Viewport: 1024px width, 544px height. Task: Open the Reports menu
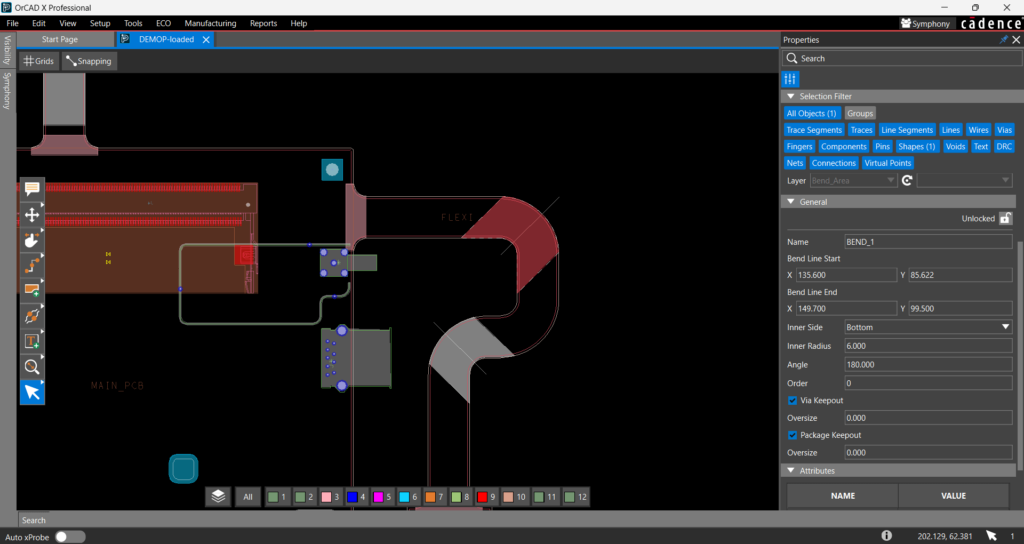(x=263, y=24)
